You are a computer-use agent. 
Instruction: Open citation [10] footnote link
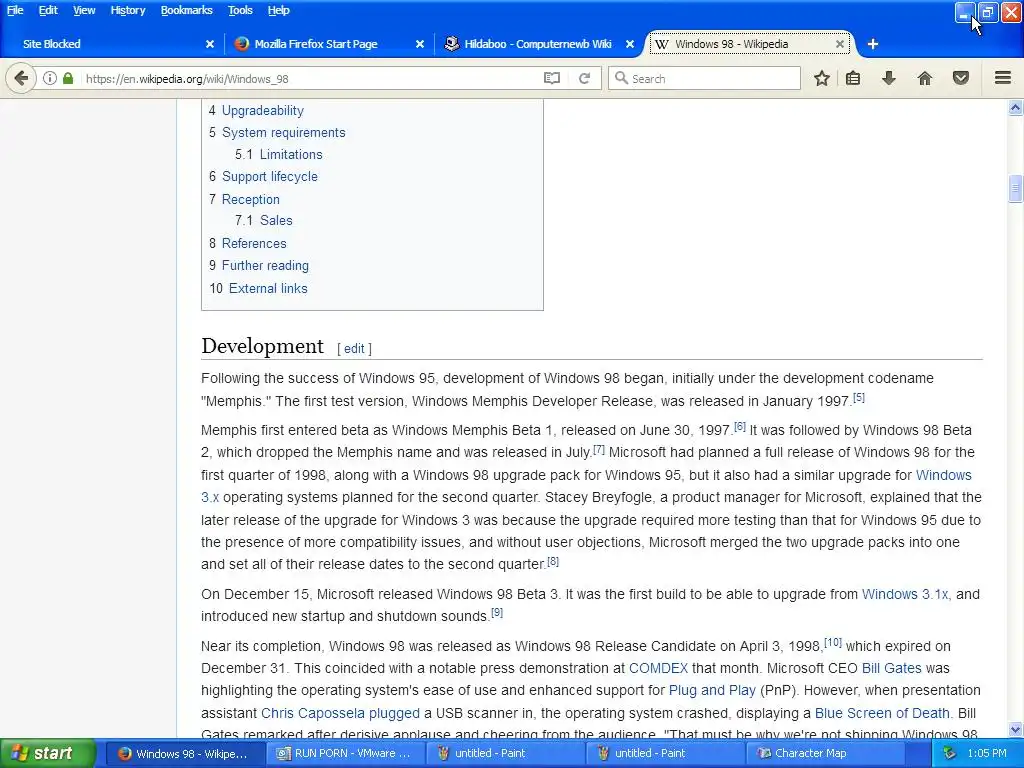coord(833,642)
